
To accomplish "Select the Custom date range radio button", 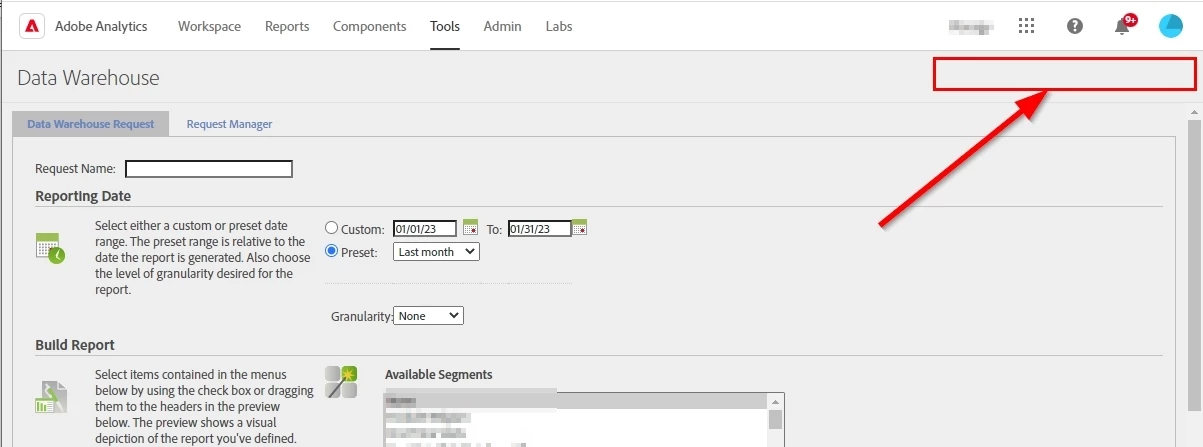I will [x=333, y=228].
